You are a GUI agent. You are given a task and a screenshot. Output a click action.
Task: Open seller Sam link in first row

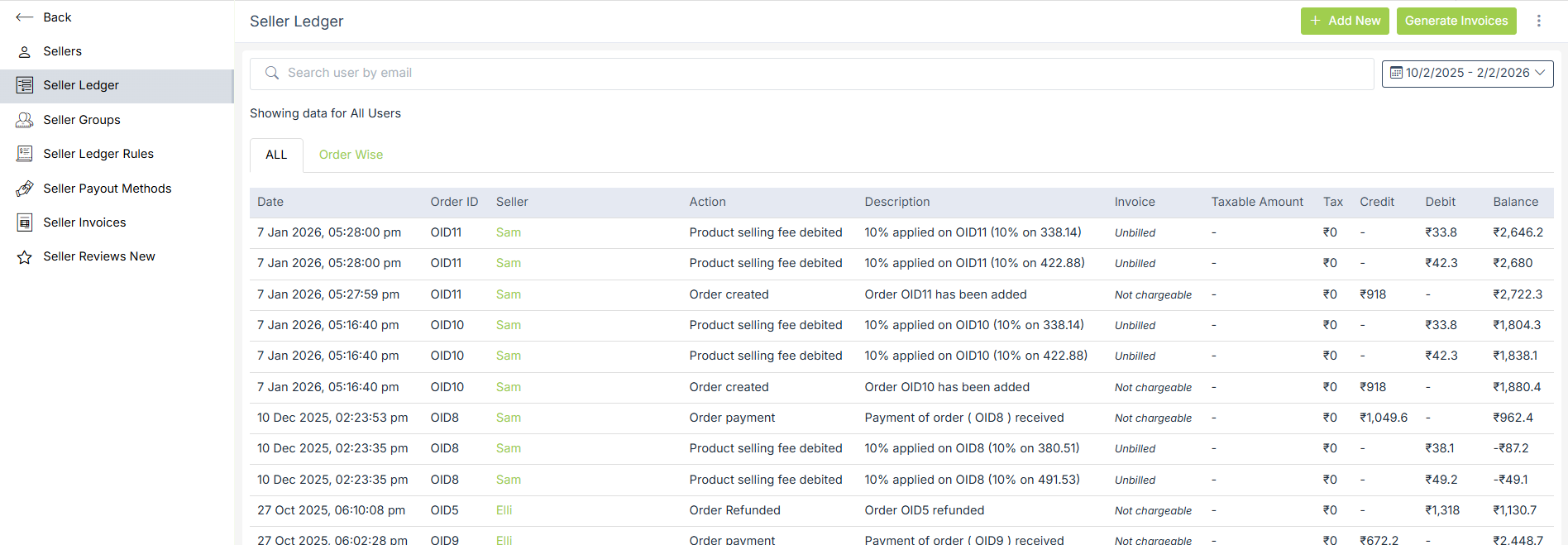pyautogui.click(x=508, y=232)
